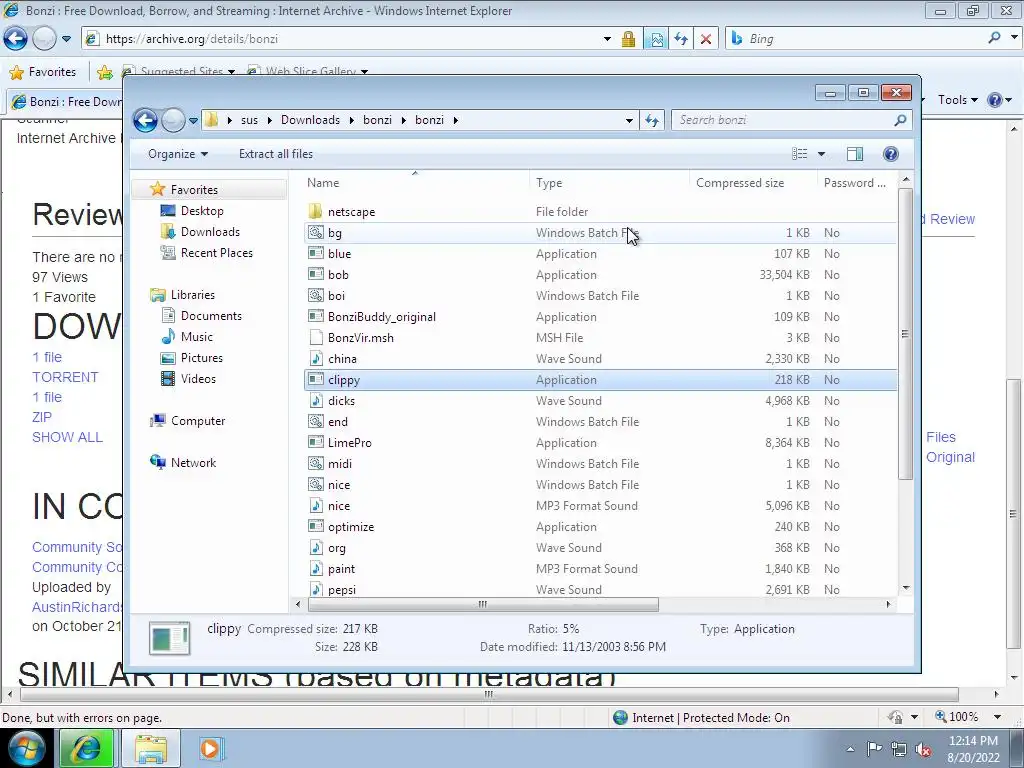The height and width of the screenshot is (768, 1024).
Task: Open IE Favorites button with star
Action: 43,72
